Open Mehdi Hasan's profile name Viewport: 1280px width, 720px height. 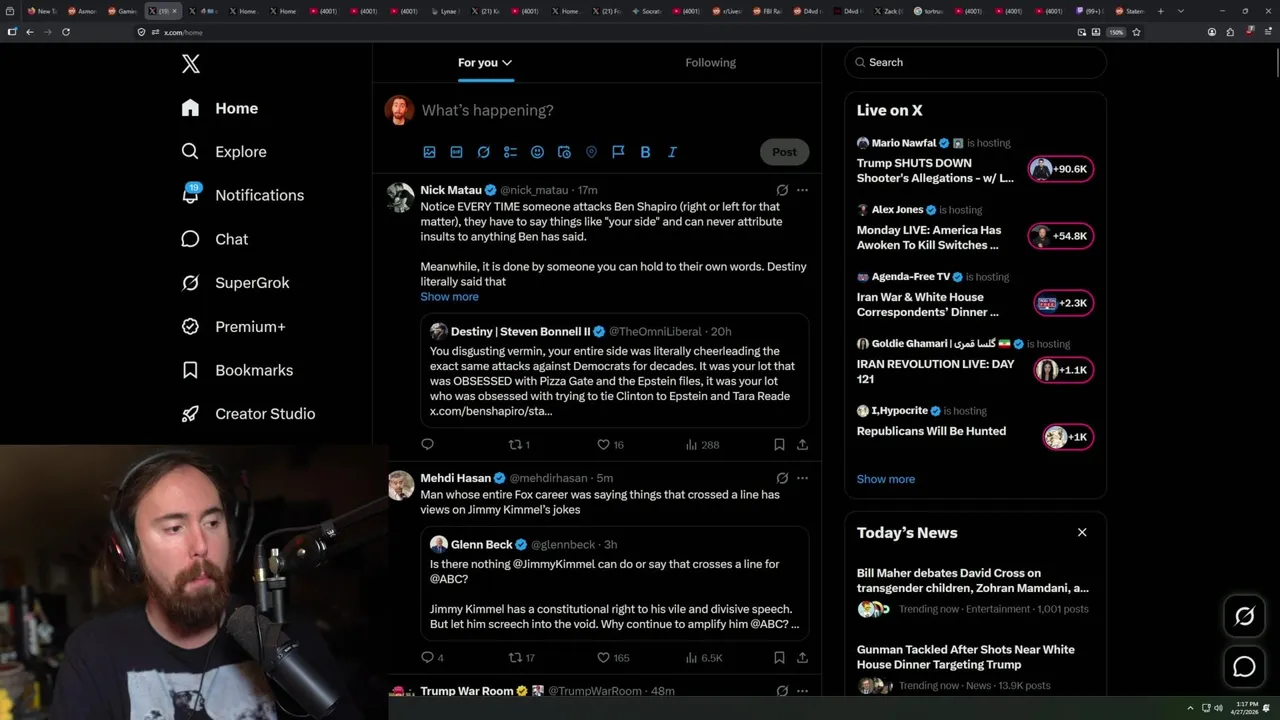[x=455, y=478]
